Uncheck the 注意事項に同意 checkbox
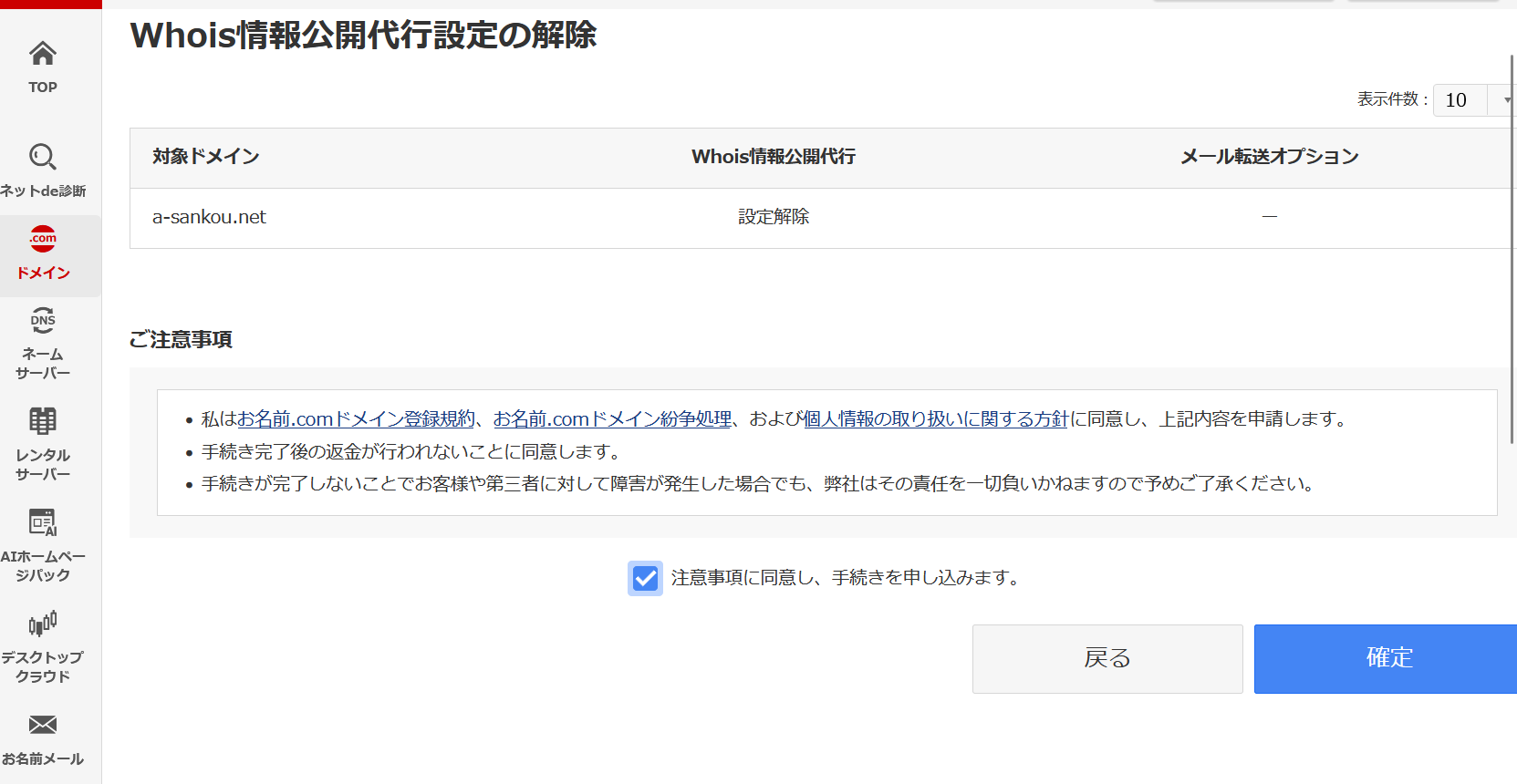This screenshot has width=1517, height=784. 645,578
